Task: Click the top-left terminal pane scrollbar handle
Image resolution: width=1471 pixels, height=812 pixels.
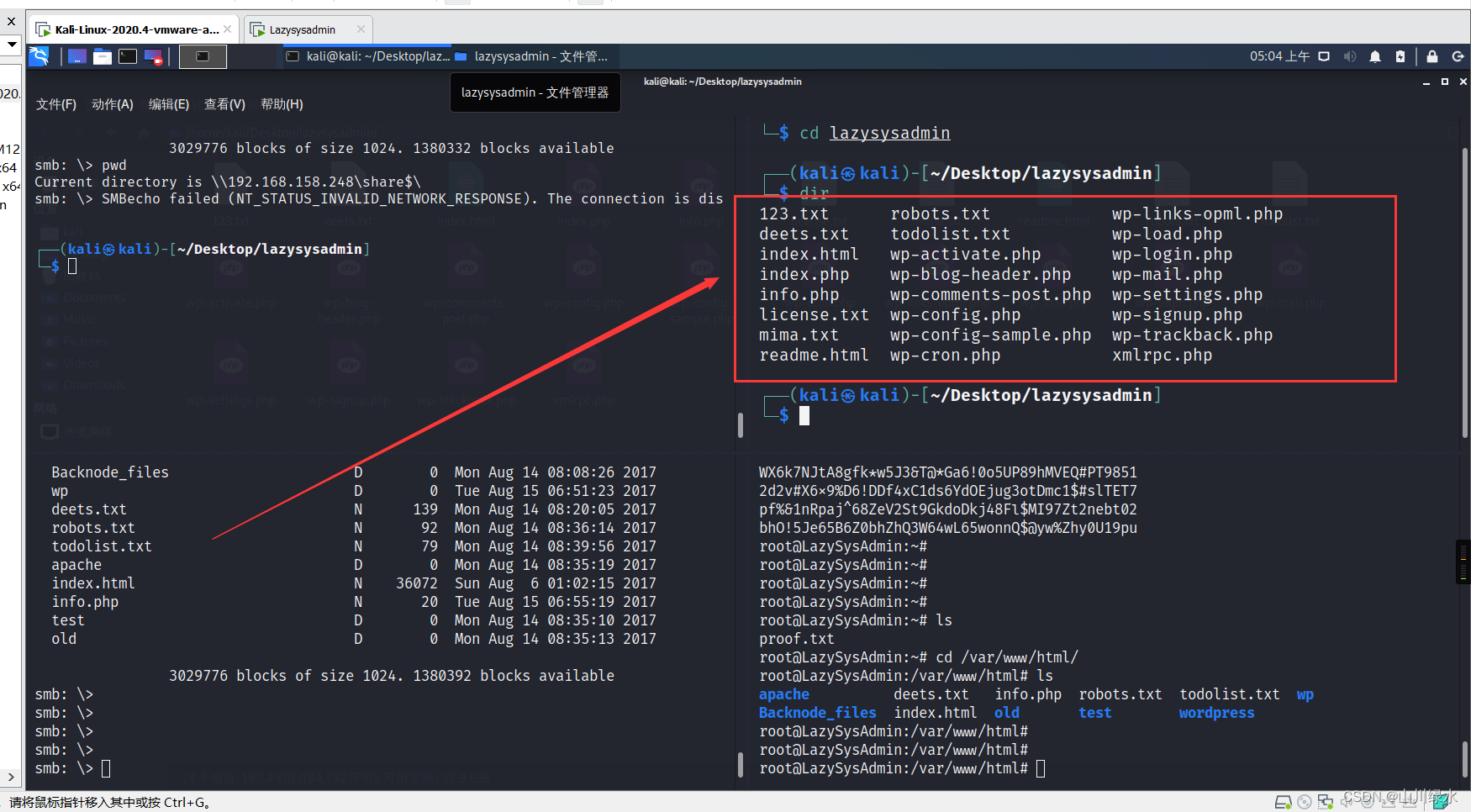Action: pos(740,424)
